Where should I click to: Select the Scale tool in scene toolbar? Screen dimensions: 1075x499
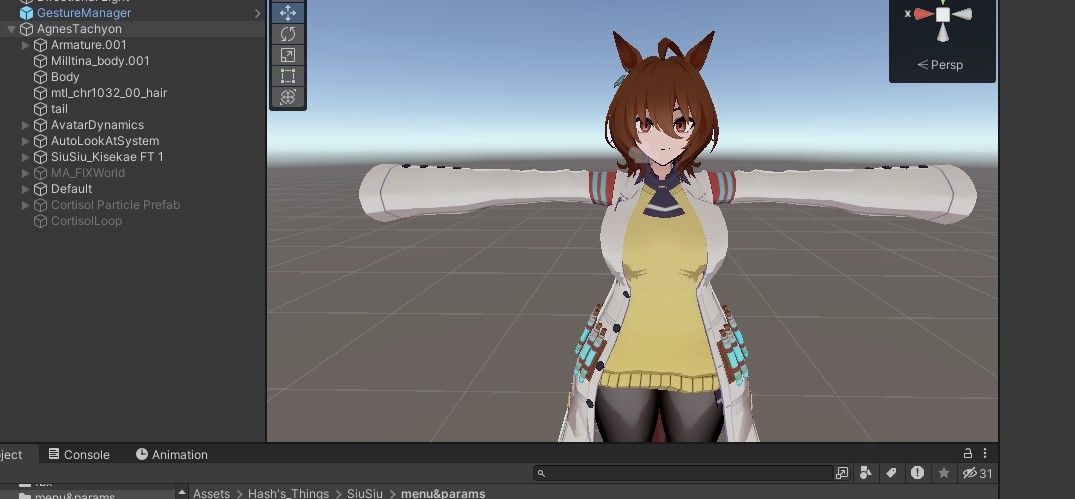pos(288,55)
